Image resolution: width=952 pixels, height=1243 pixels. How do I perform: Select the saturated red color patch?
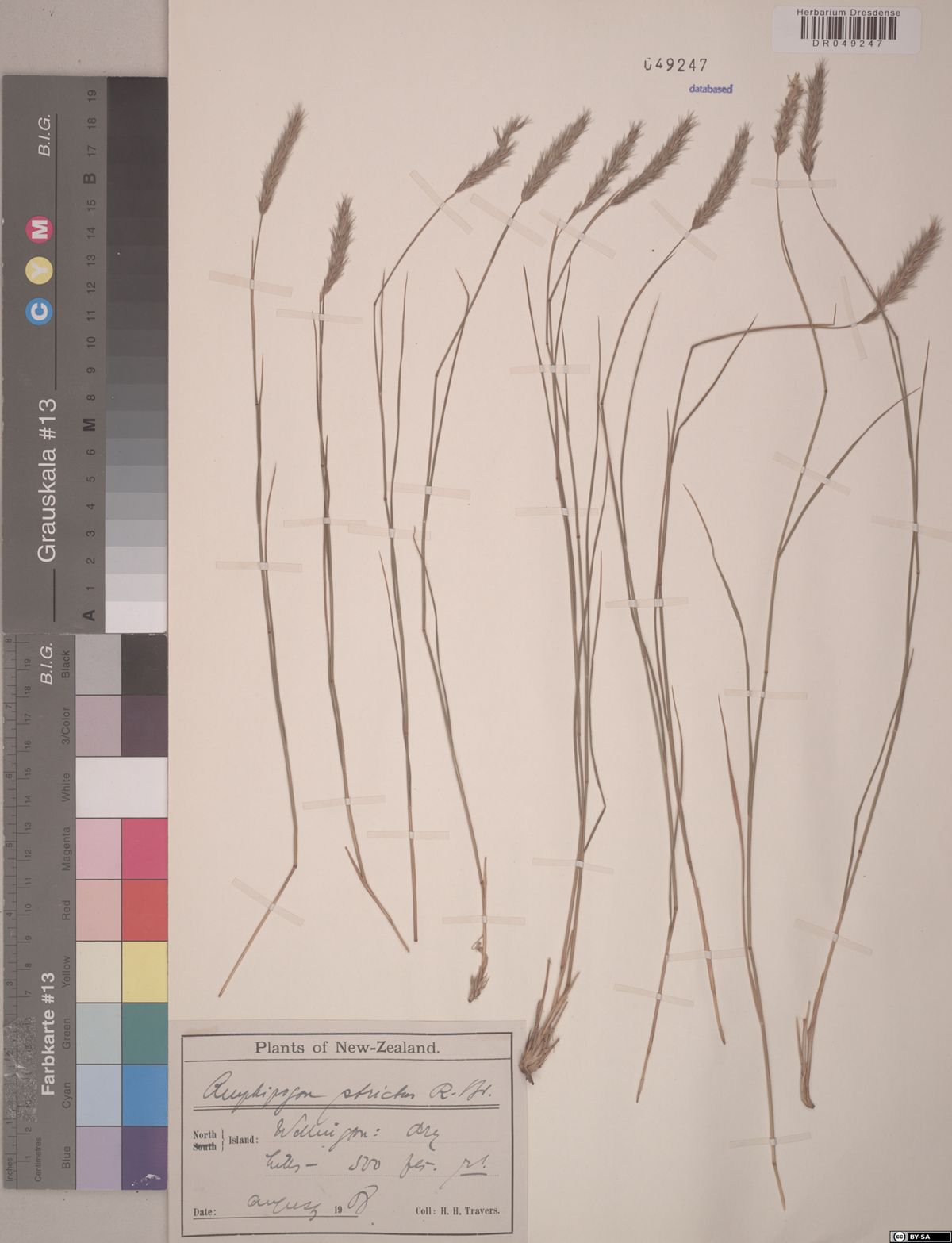pyautogui.click(x=144, y=910)
